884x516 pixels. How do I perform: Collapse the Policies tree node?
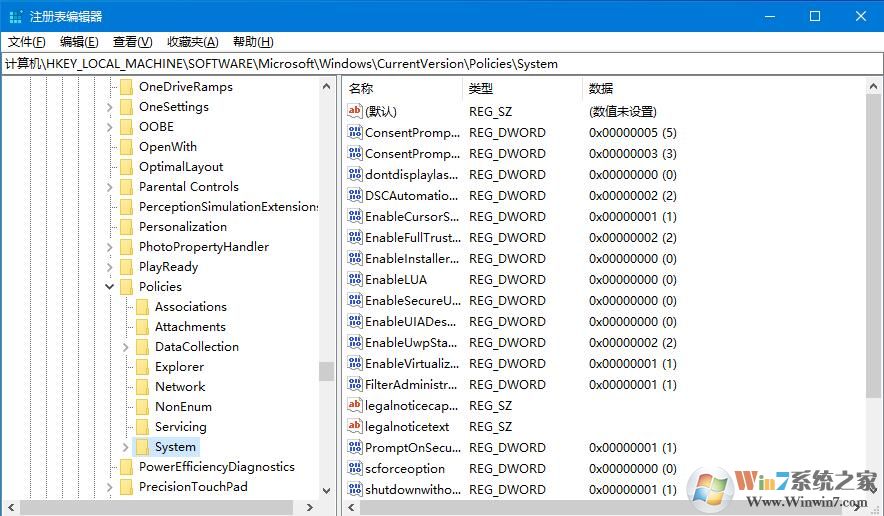(109, 286)
